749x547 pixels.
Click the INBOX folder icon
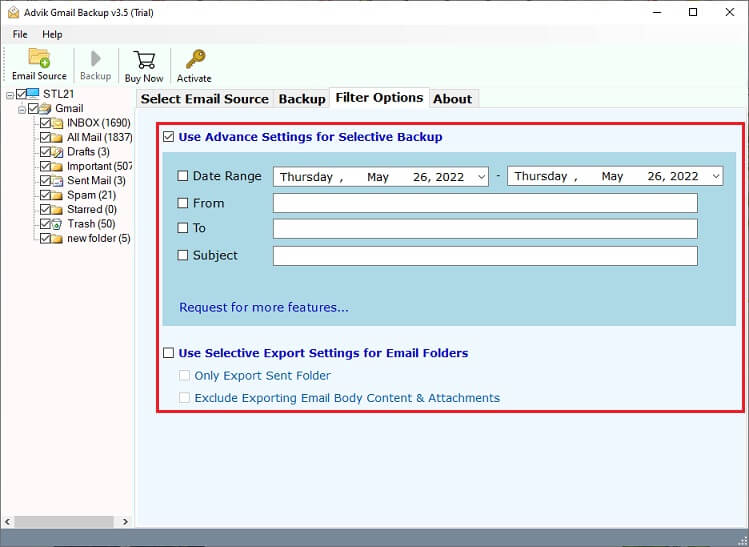click(x=57, y=123)
